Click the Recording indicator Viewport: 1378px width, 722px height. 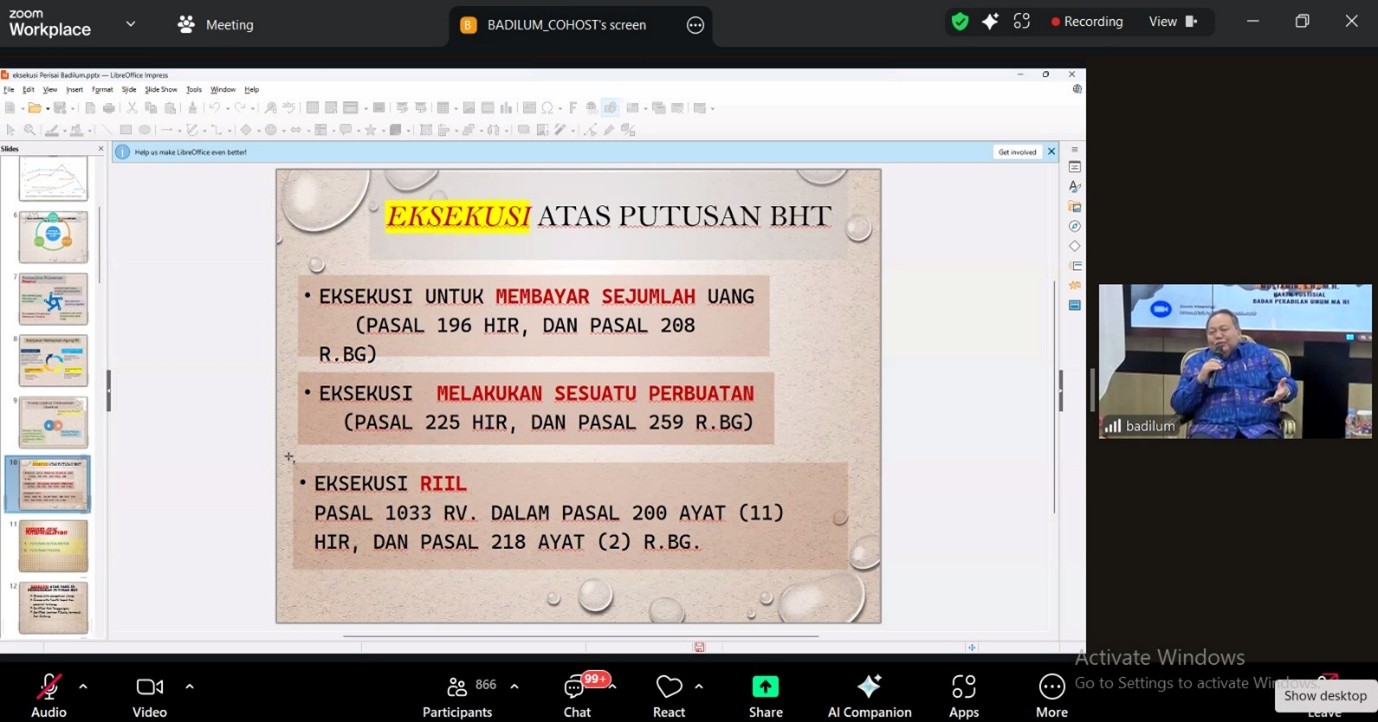(1086, 22)
